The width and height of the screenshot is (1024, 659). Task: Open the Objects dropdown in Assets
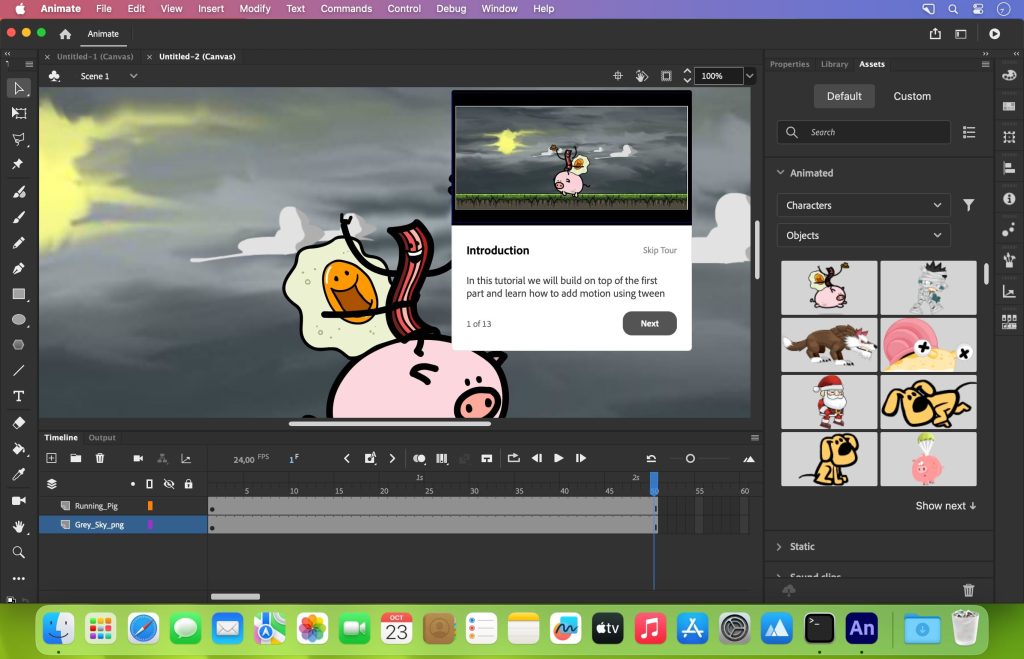863,235
